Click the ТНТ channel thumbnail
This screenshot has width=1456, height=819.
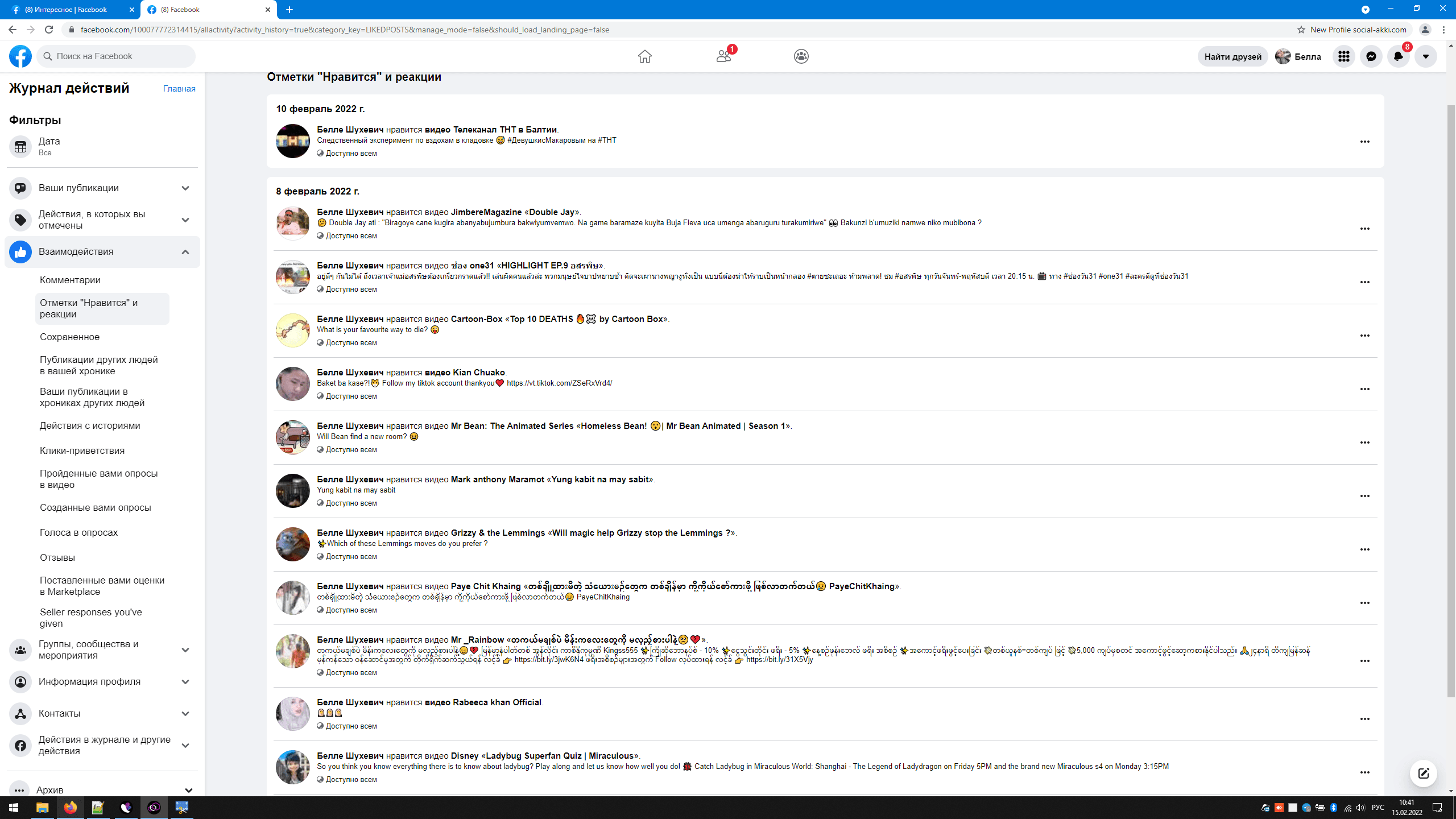292,141
